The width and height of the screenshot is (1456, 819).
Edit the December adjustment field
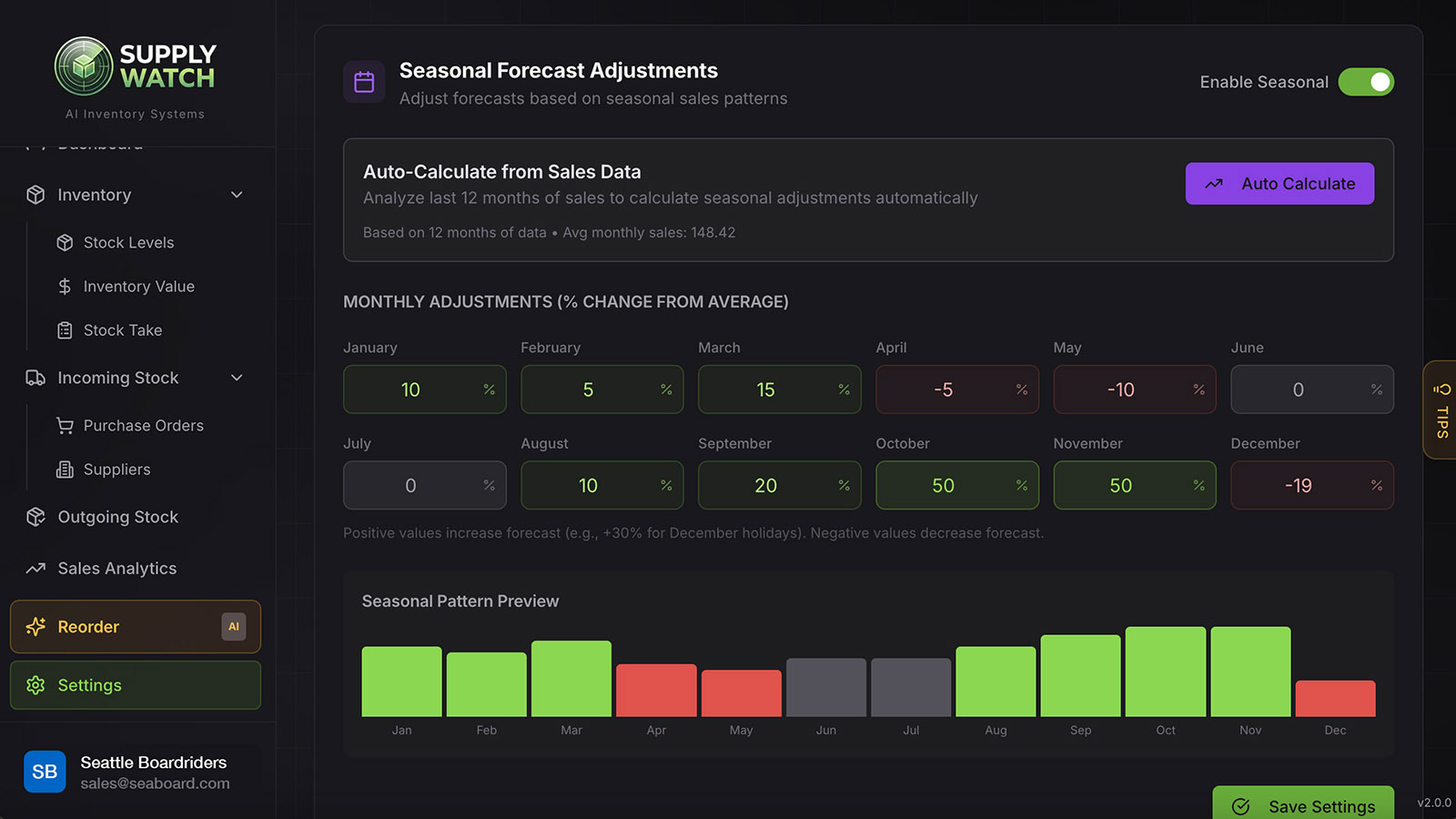(x=1312, y=485)
